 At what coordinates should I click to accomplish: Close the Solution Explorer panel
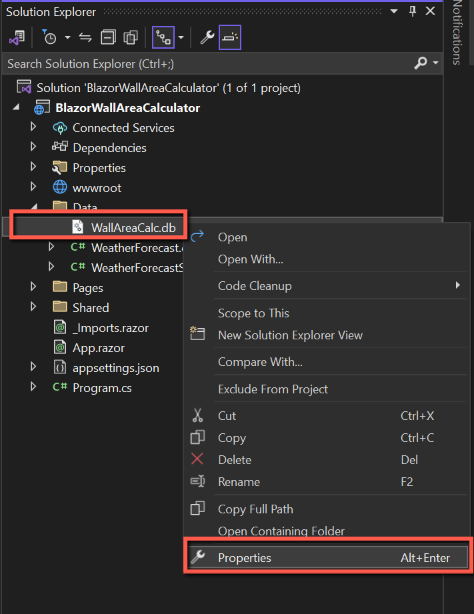pos(430,11)
